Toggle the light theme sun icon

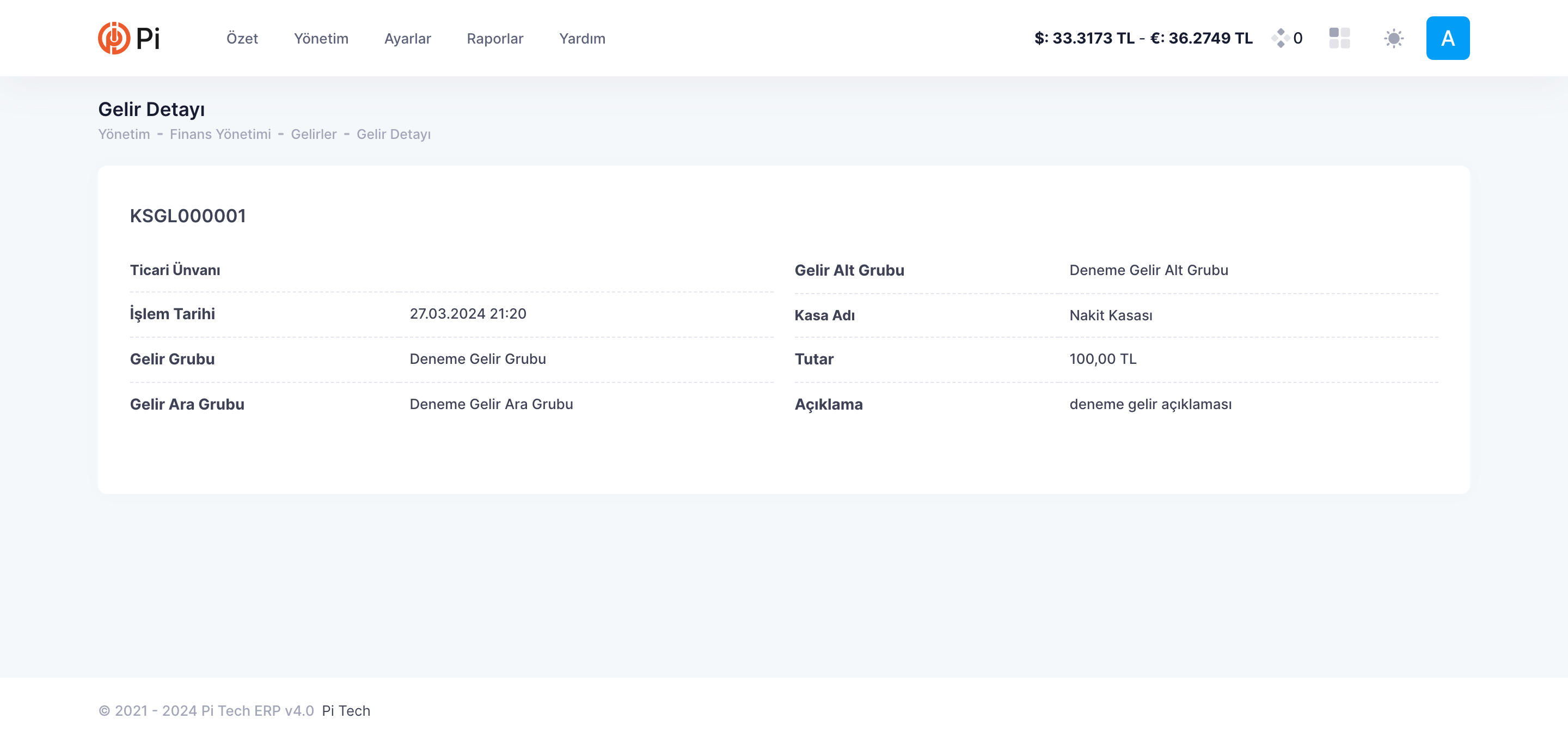(x=1393, y=38)
